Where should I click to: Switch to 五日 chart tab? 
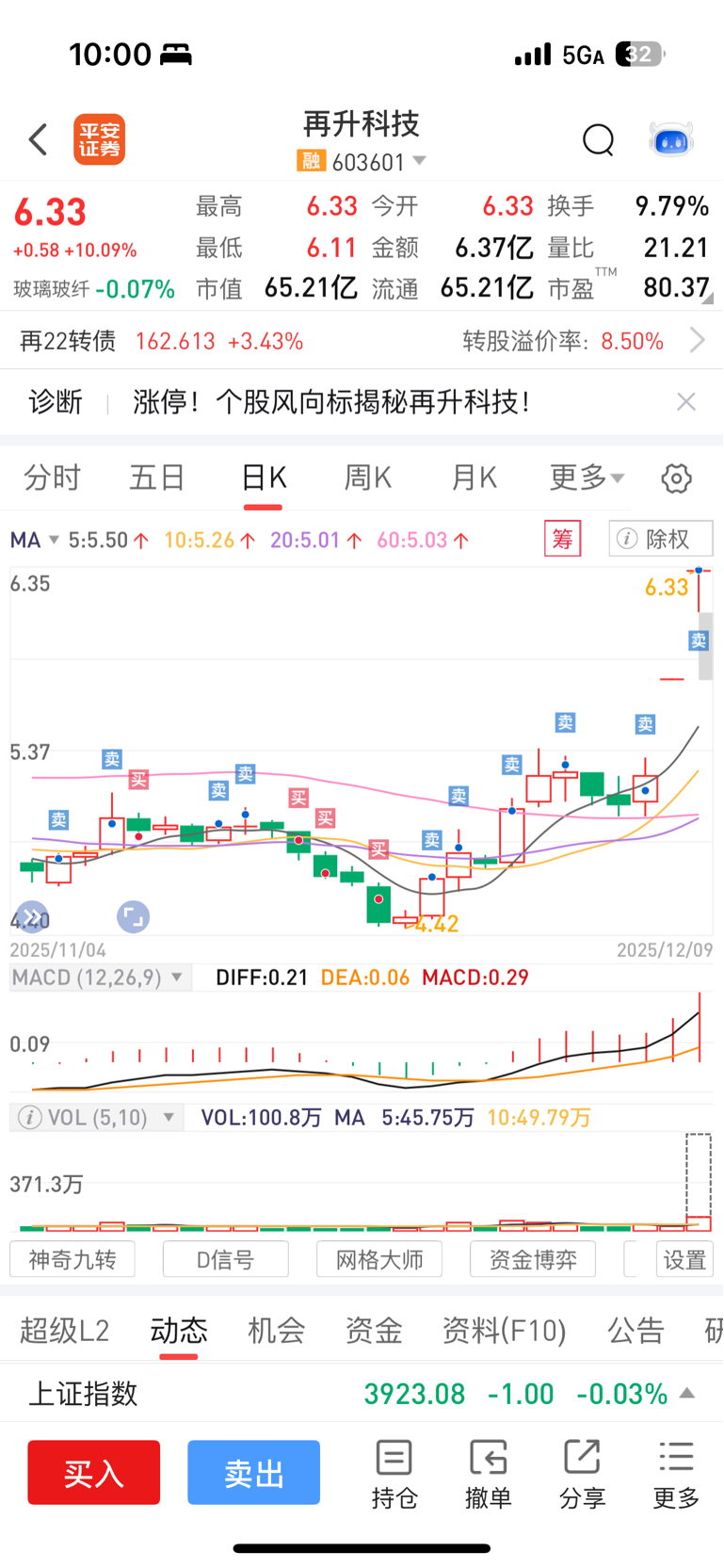156,477
